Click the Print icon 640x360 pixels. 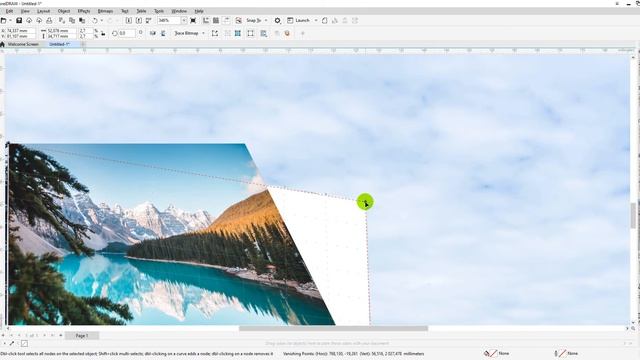click(x=49, y=20)
